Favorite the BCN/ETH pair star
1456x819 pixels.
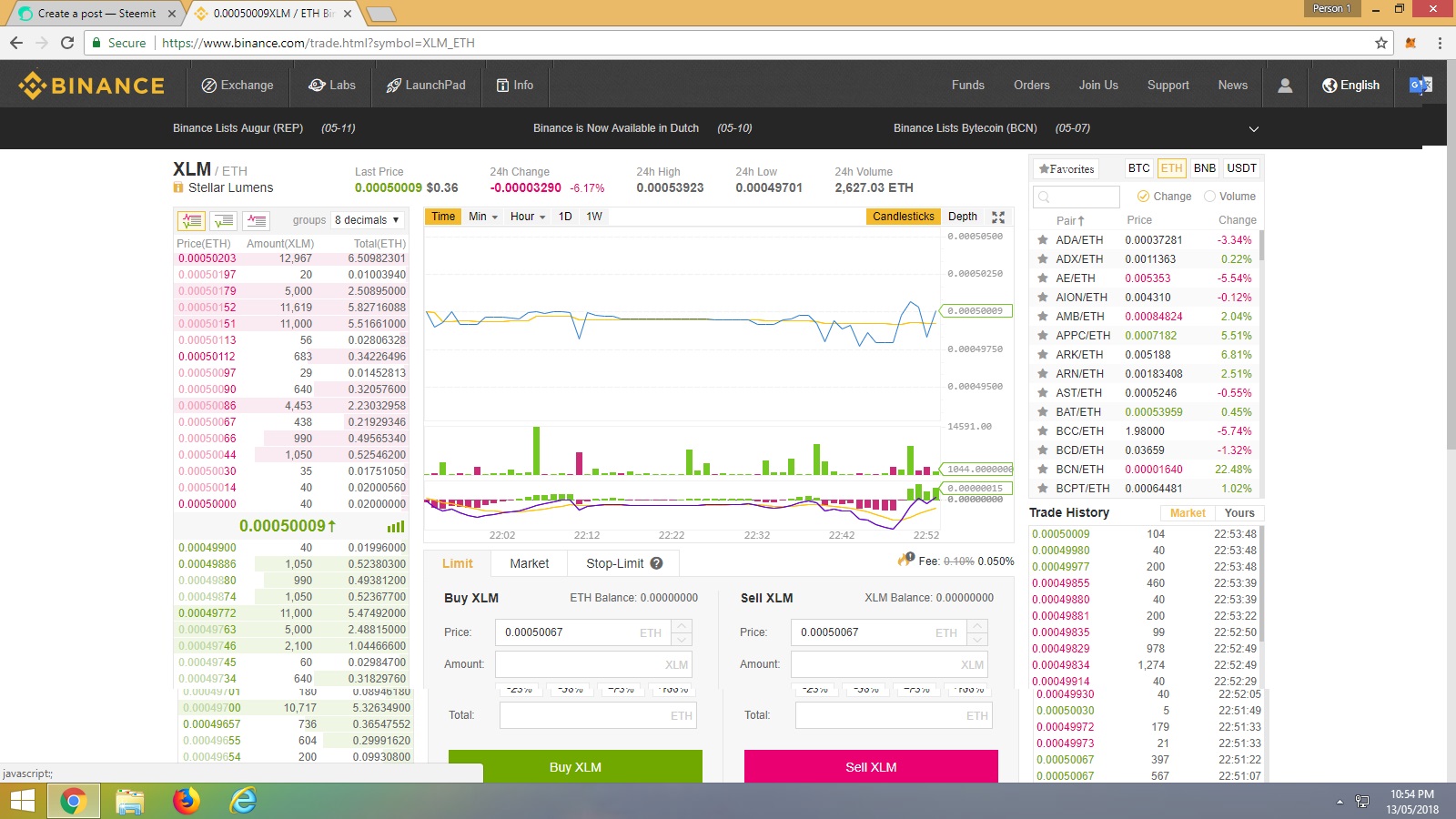point(1043,470)
